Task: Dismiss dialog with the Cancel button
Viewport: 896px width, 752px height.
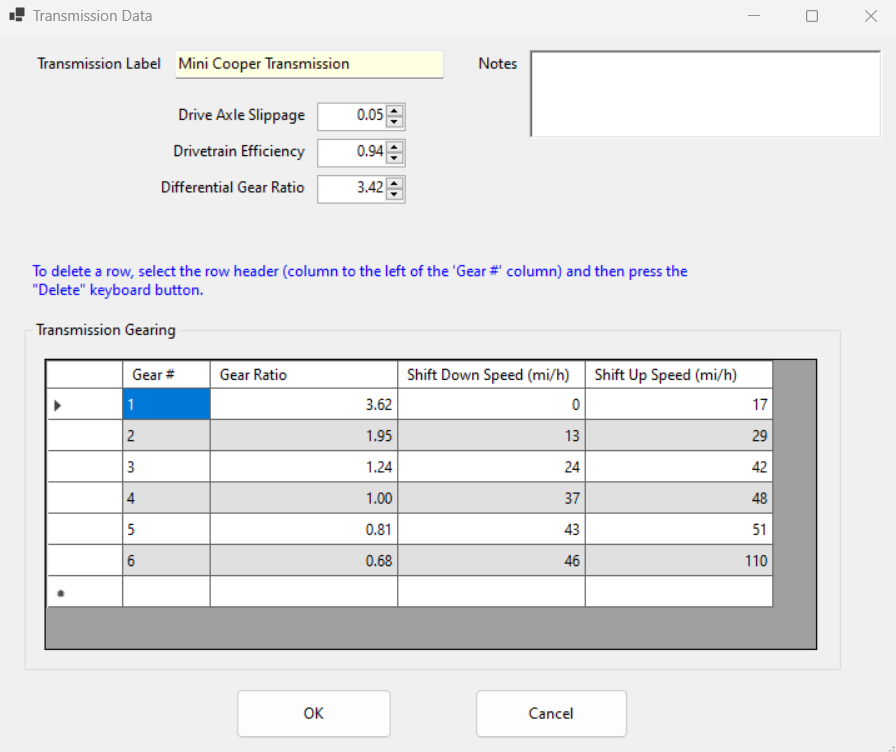Action: tap(551, 713)
